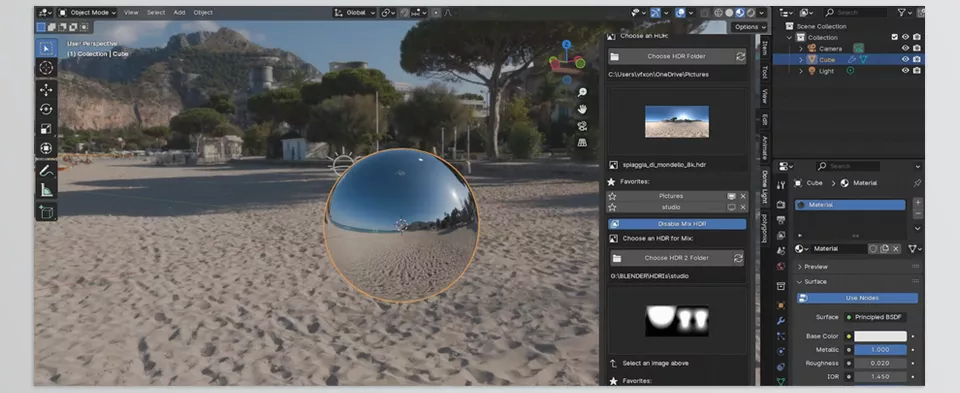Toggle Collection eye visibility
Screen dimensions: 960x393
(906, 37)
